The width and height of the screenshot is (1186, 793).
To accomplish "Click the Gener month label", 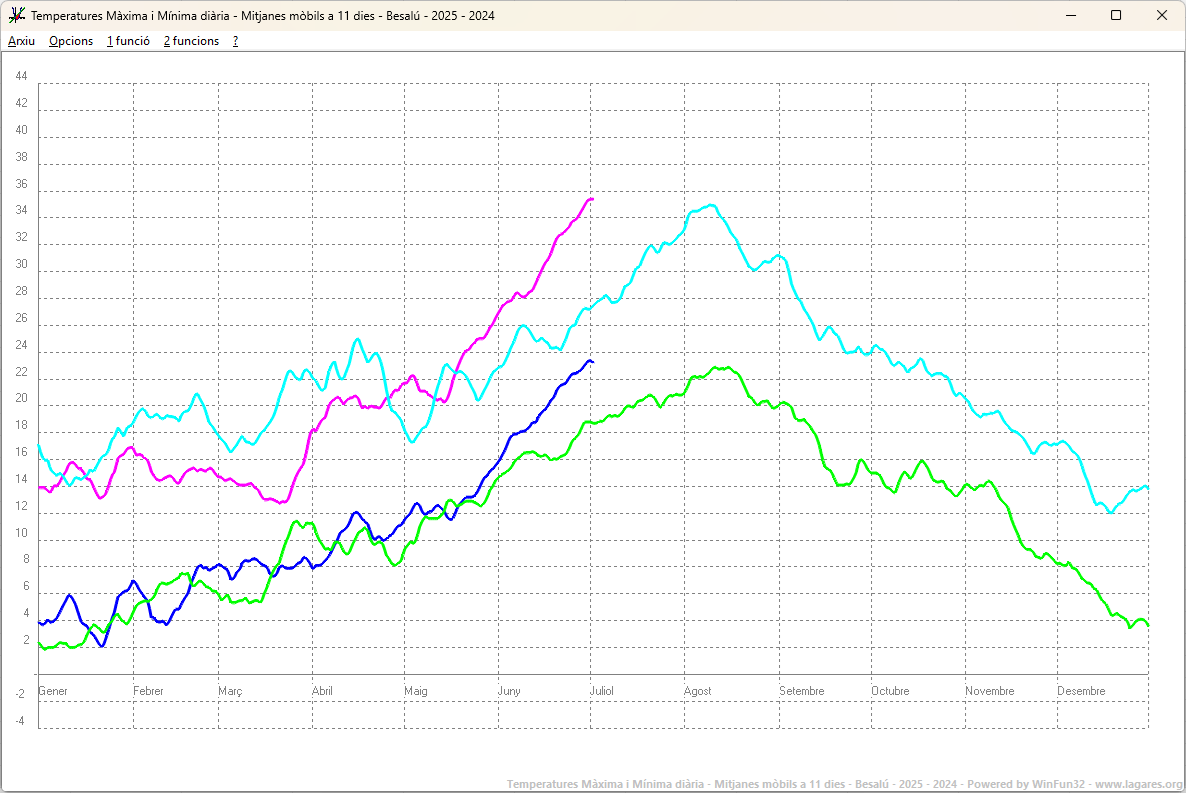I will pos(53,691).
